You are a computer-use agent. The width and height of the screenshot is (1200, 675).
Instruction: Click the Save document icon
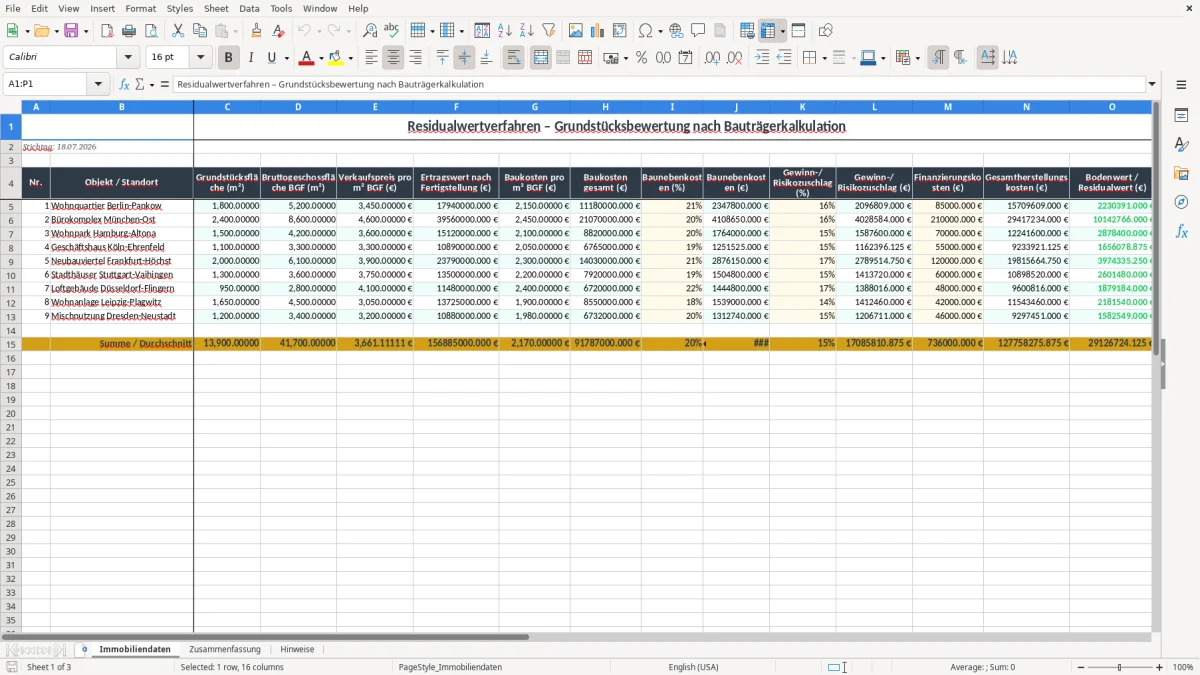[x=71, y=31]
